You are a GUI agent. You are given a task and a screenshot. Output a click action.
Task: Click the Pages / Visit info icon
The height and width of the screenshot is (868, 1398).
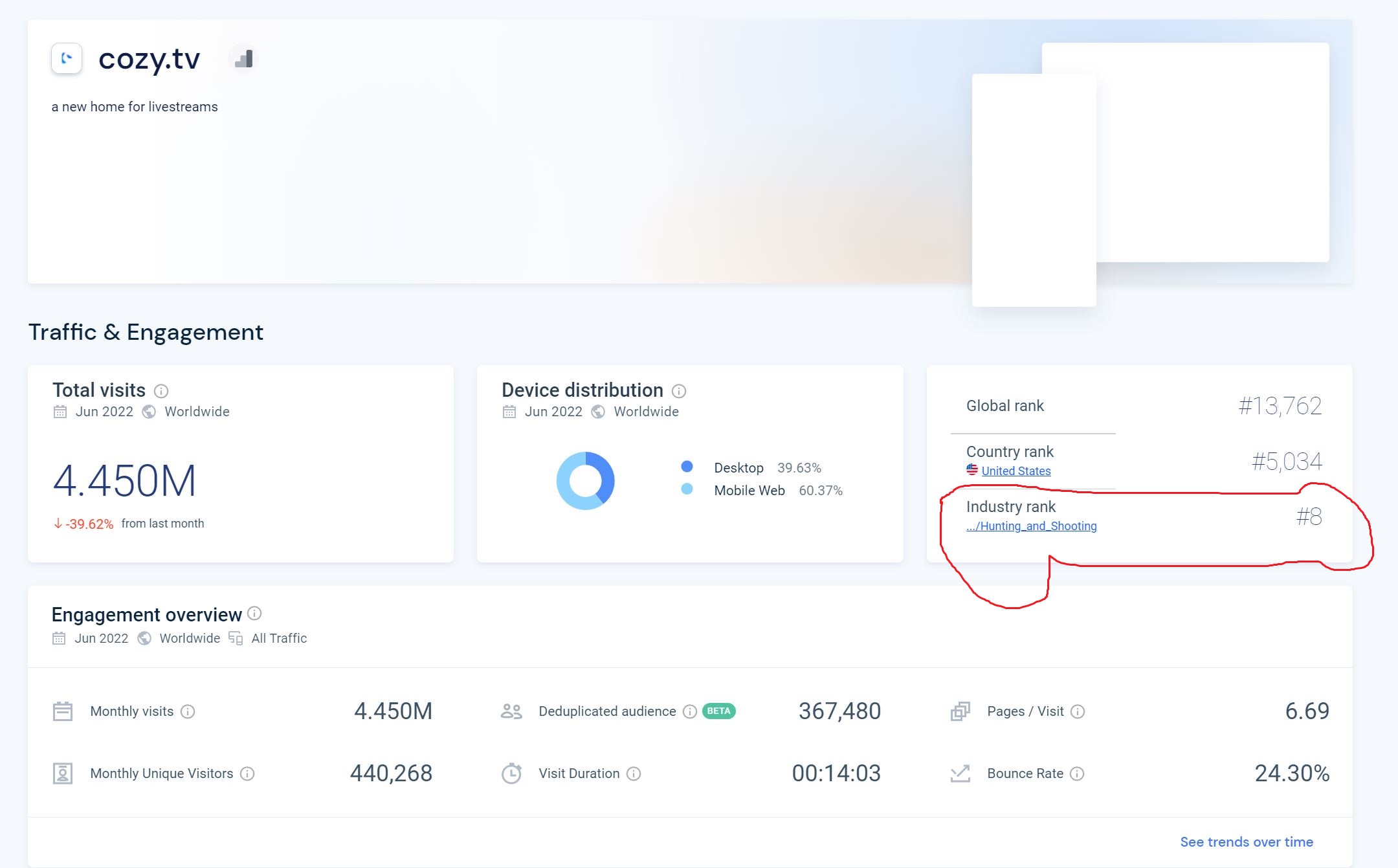coord(1078,712)
